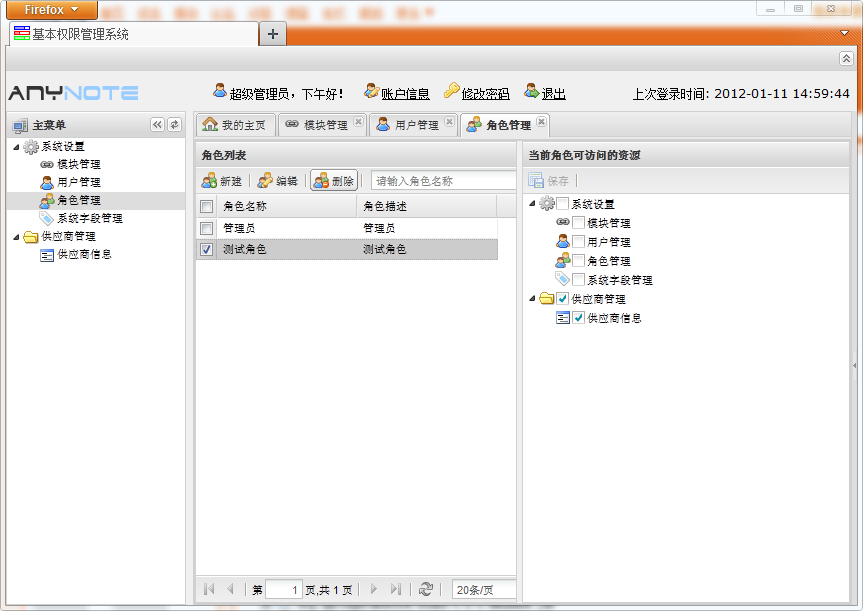Screen dimensions: 863x611
Task: Uncheck the 测试角色 row checkbox
Action: point(206,249)
